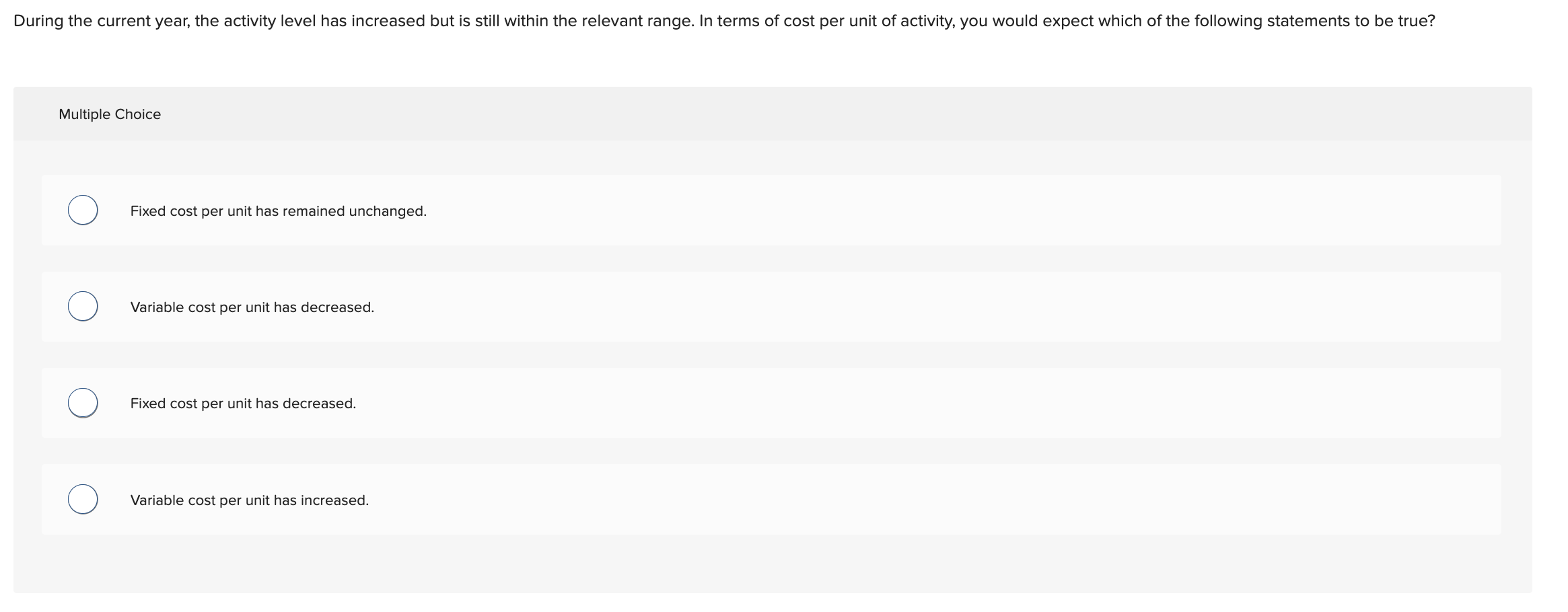The height and width of the screenshot is (612, 1568).
Task: Click the 'Fixed cost per unit has decreased' text
Action: (242, 403)
